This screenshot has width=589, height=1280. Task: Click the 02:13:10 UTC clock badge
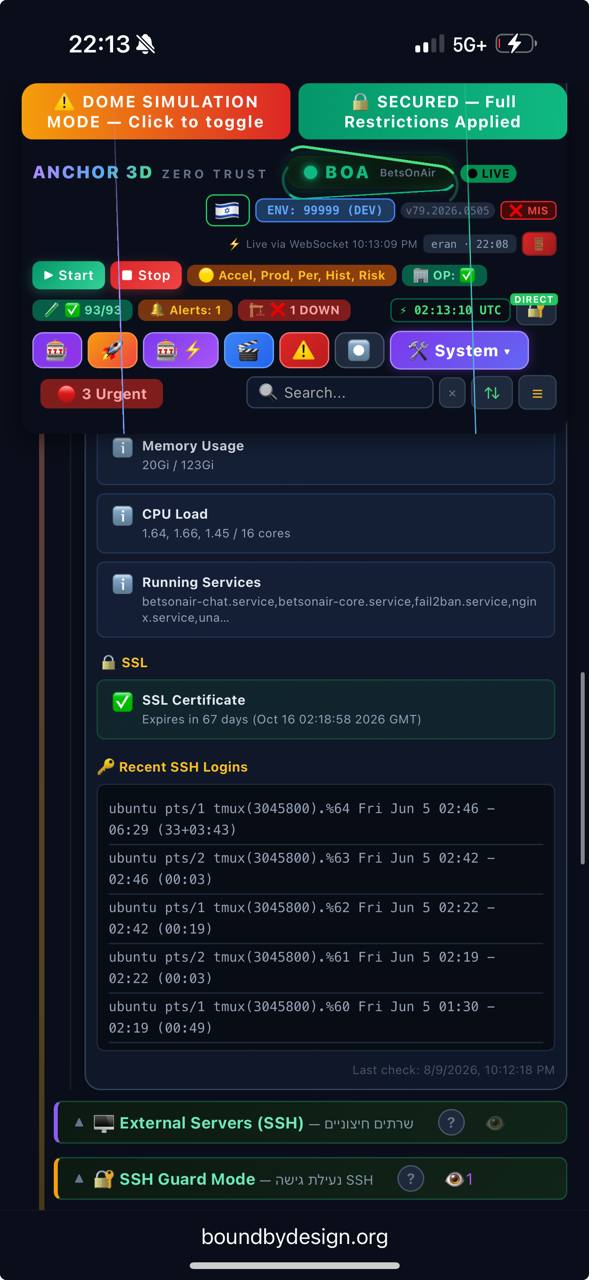click(450, 310)
